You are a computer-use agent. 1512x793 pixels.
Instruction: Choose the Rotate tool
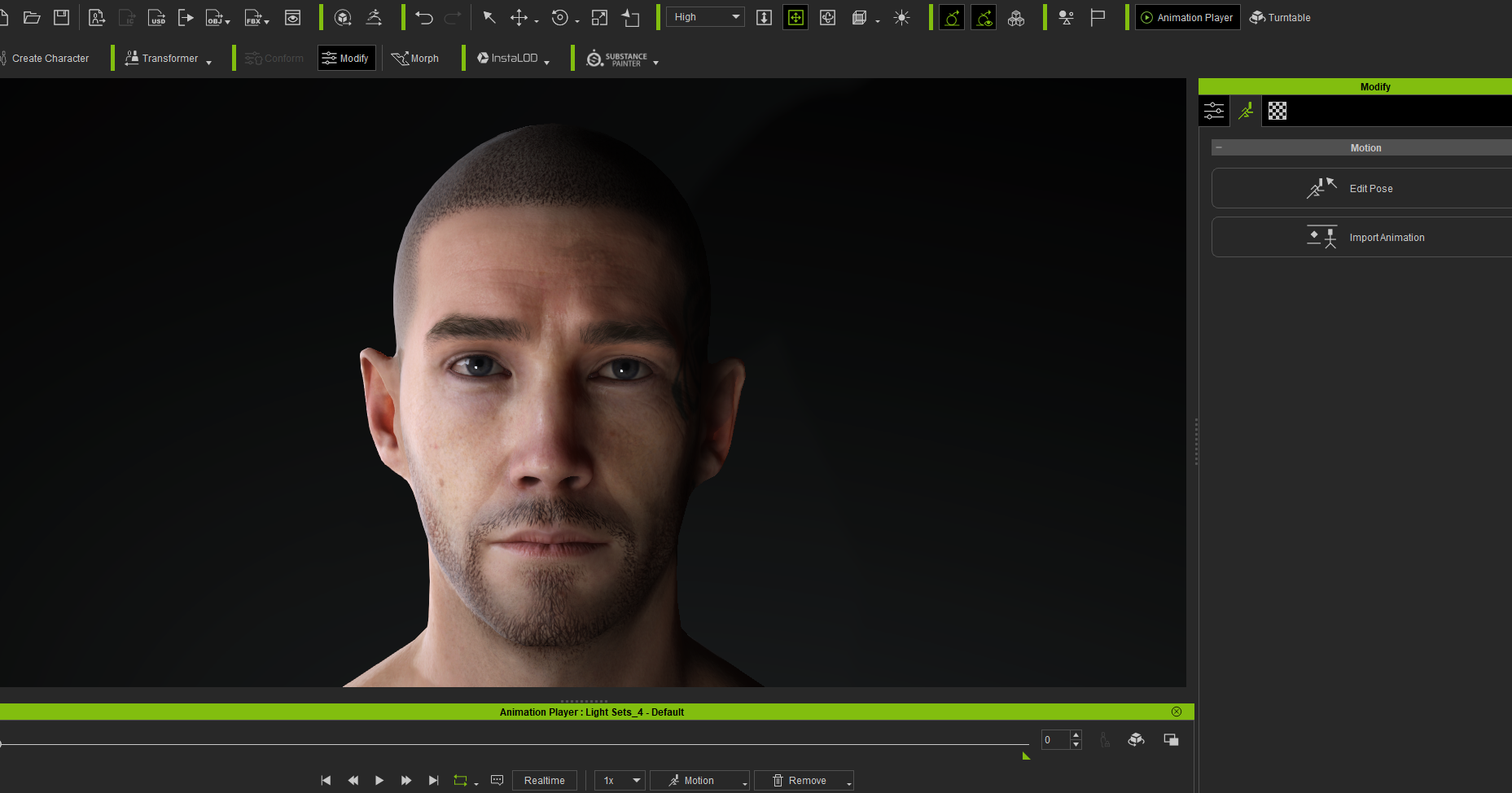point(559,17)
